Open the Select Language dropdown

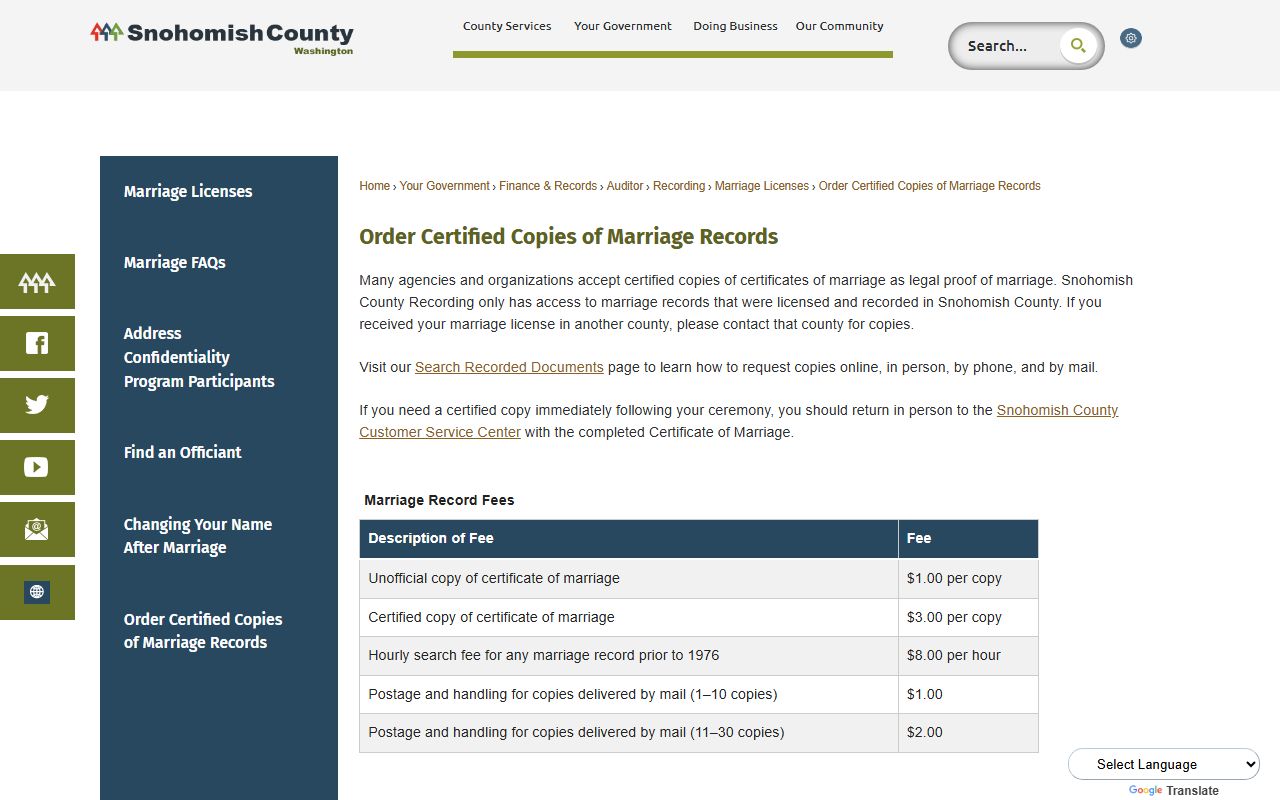click(1164, 764)
